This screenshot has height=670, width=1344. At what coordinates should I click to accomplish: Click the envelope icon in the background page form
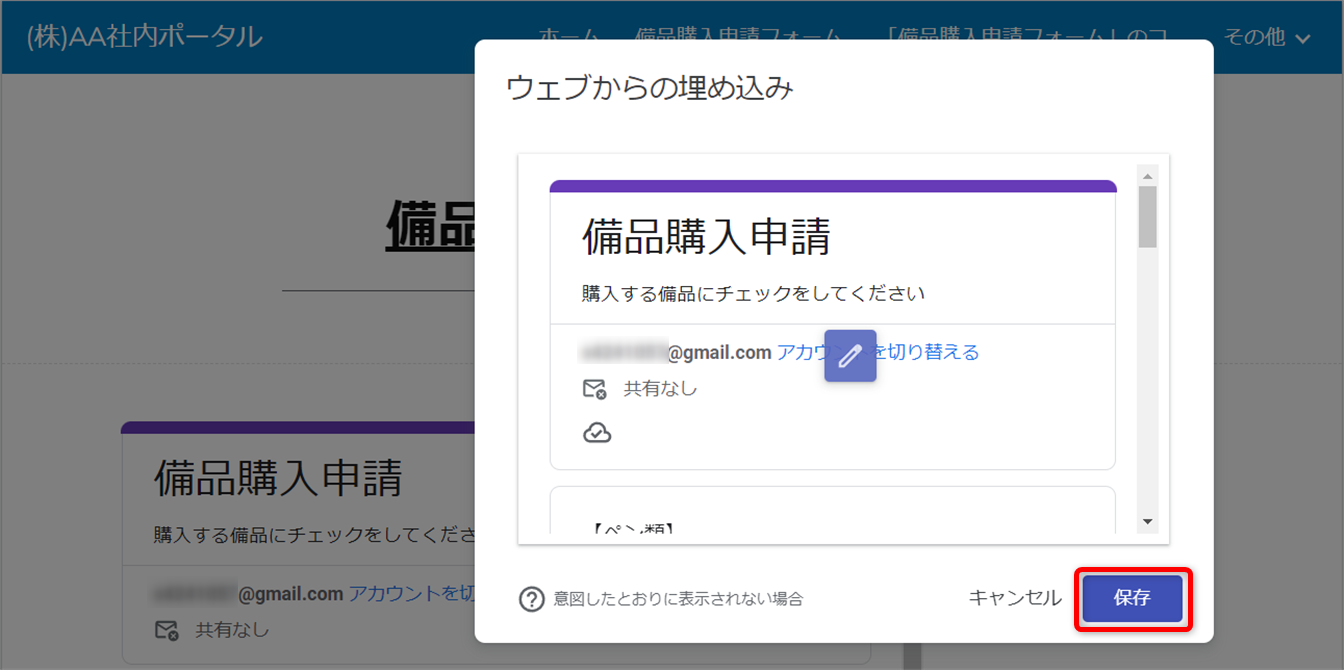(x=166, y=630)
